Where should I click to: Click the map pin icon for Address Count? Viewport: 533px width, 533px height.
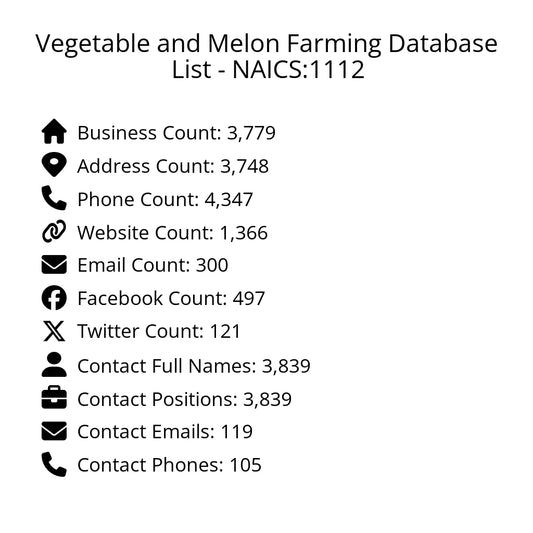pos(54,165)
